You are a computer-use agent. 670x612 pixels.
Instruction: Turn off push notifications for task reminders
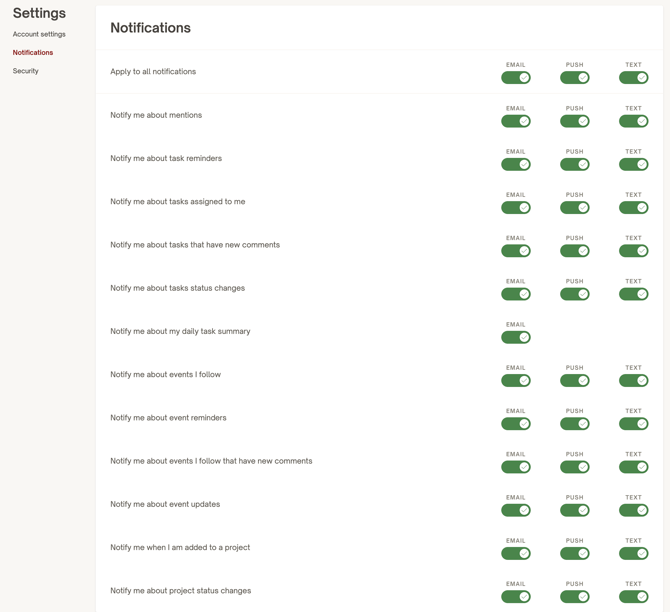[575, 164]
